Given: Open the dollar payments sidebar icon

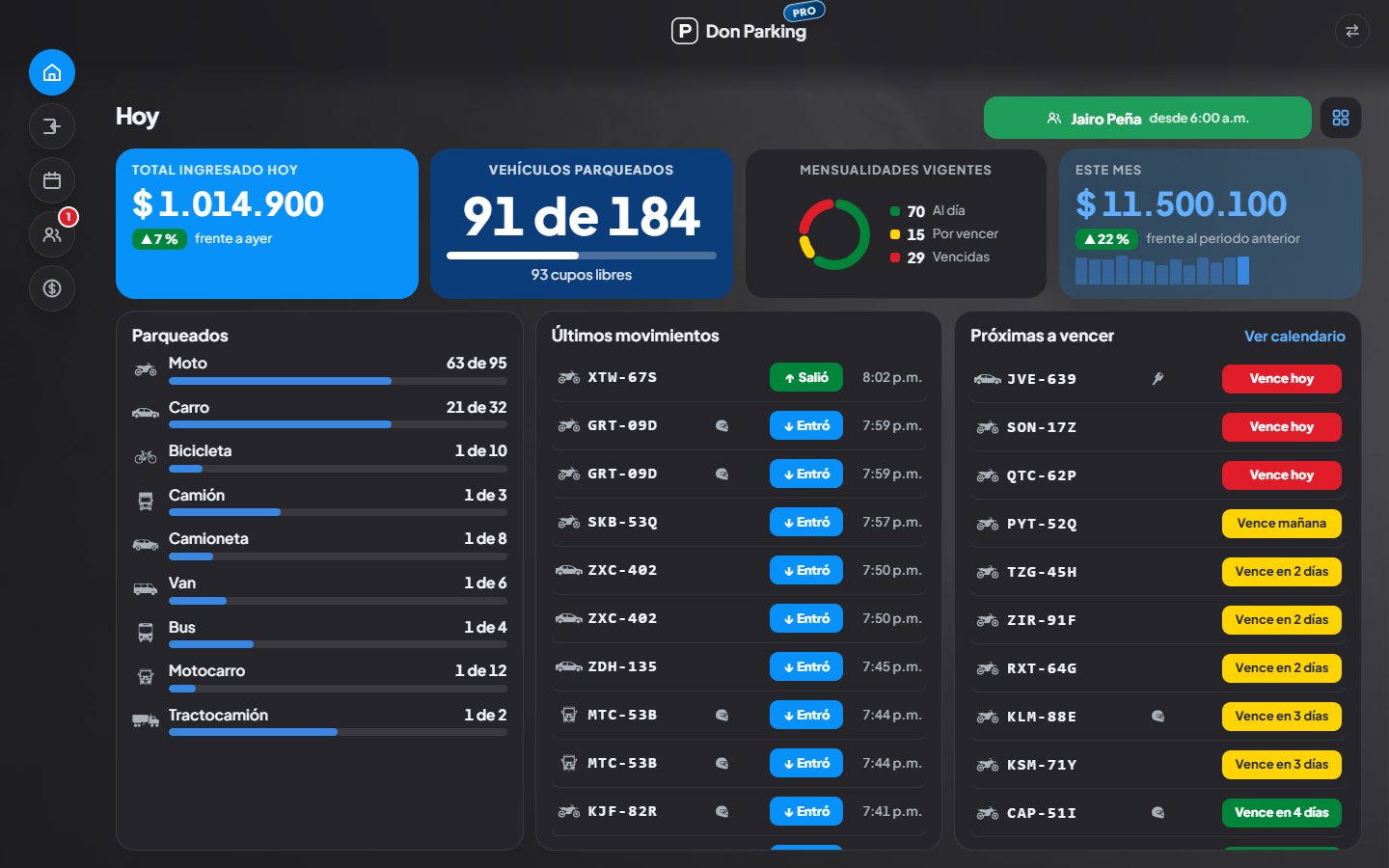Looking at the screenshot, I should [52, 288].
